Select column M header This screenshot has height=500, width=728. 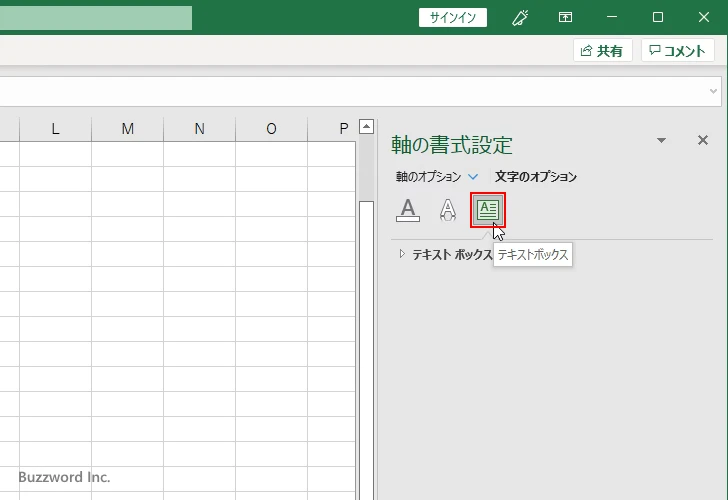pos(128,129)
